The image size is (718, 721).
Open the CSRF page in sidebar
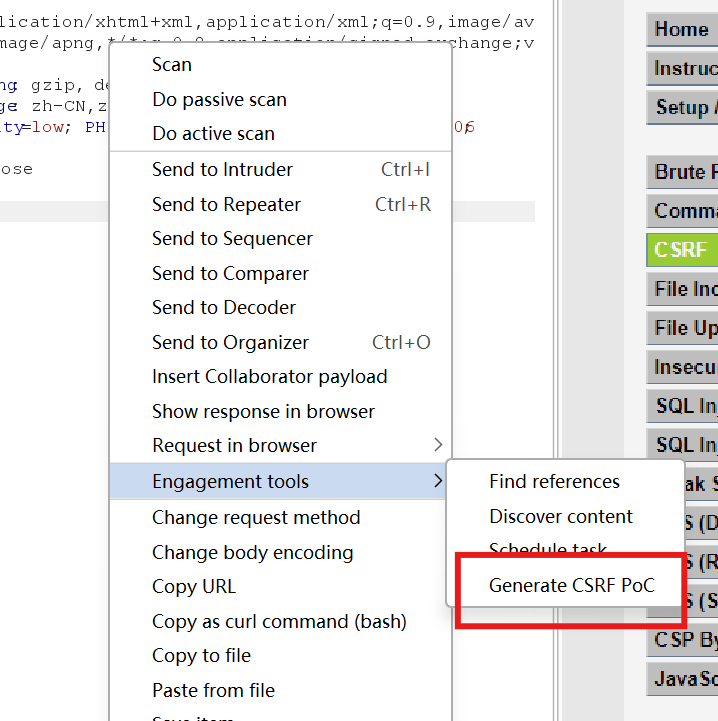tap(682, 250)
